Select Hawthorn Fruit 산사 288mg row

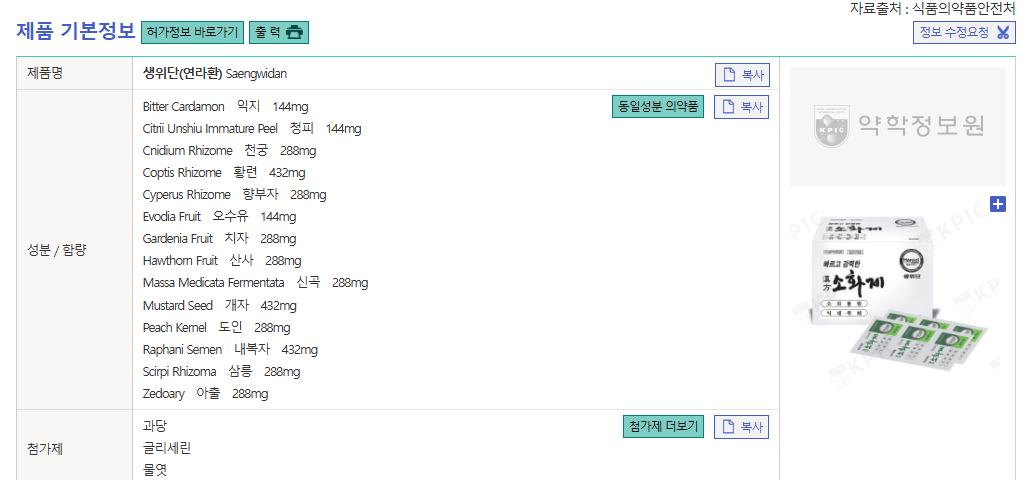[x=222, y=261]
